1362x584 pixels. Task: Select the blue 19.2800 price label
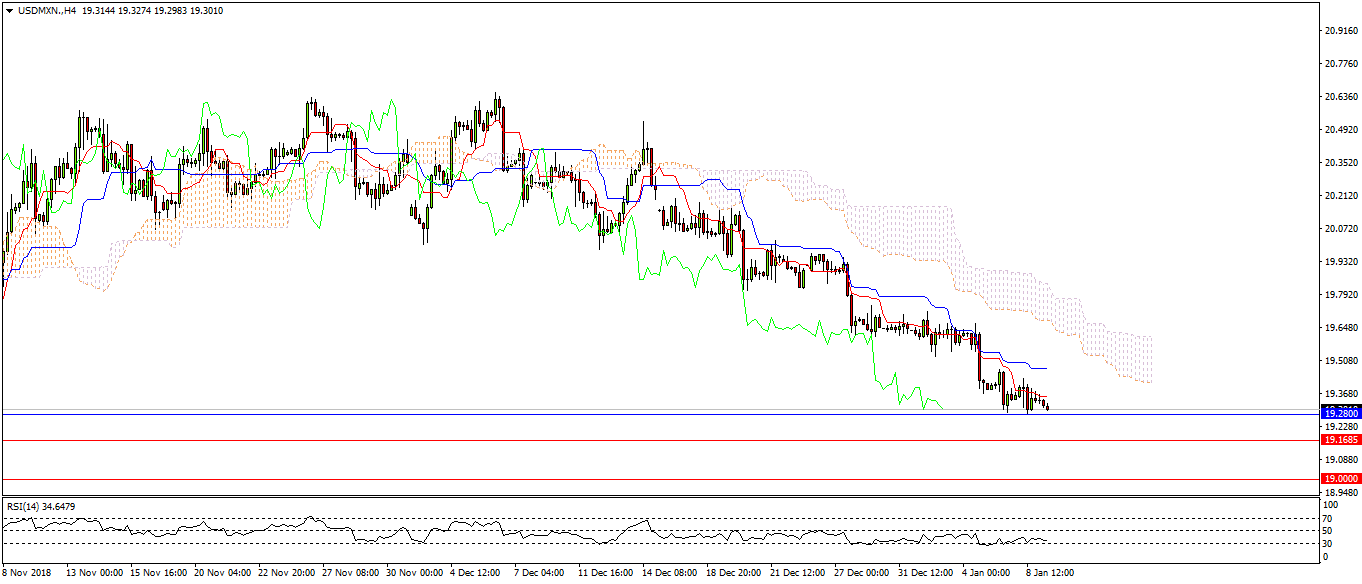coord(1339,413)
